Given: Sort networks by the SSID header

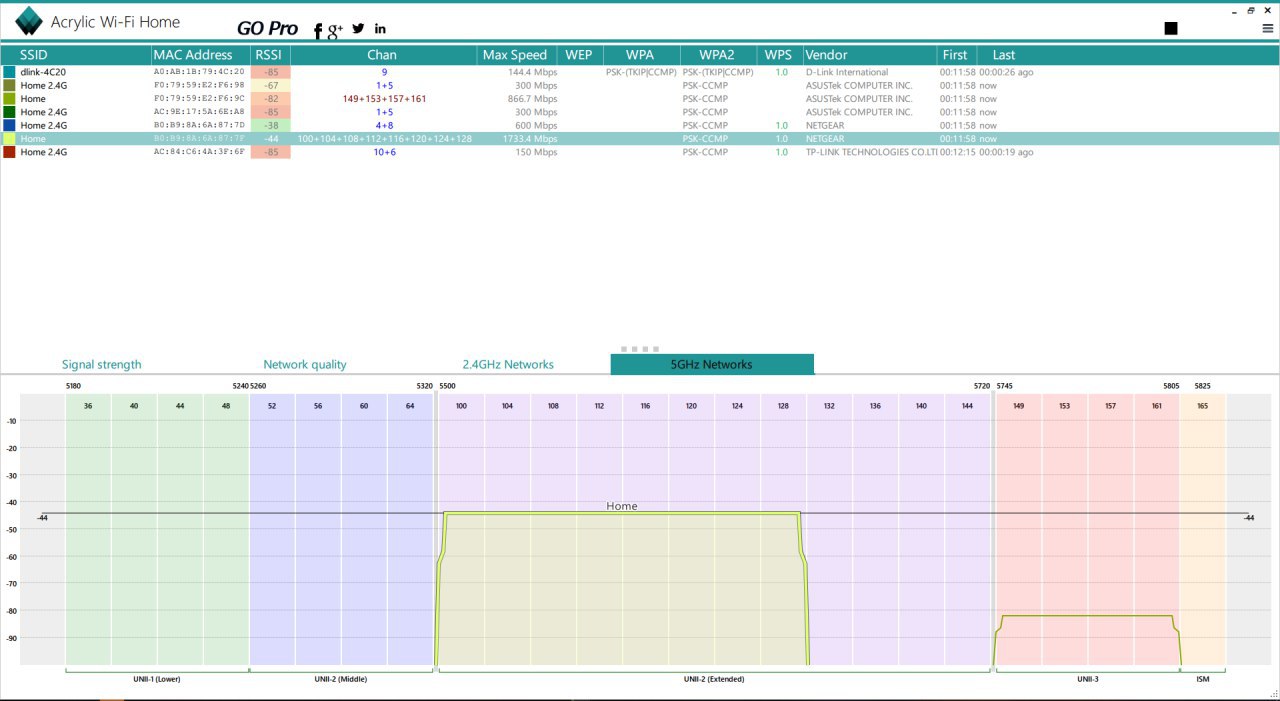Looking at the screenshot, I should coord(34,55).
